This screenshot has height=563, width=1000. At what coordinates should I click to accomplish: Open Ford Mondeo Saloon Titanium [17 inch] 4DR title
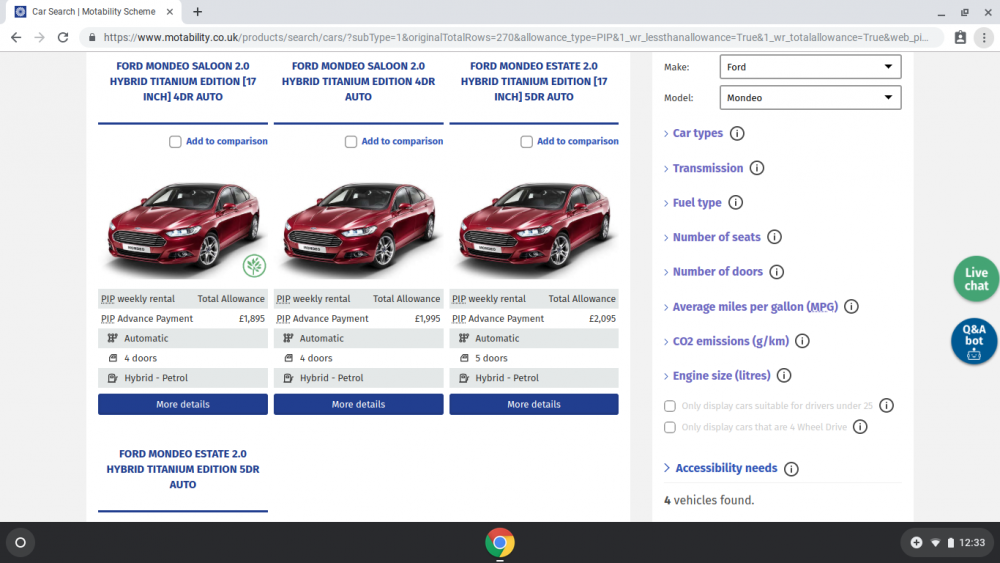click(x=183, y=82)
